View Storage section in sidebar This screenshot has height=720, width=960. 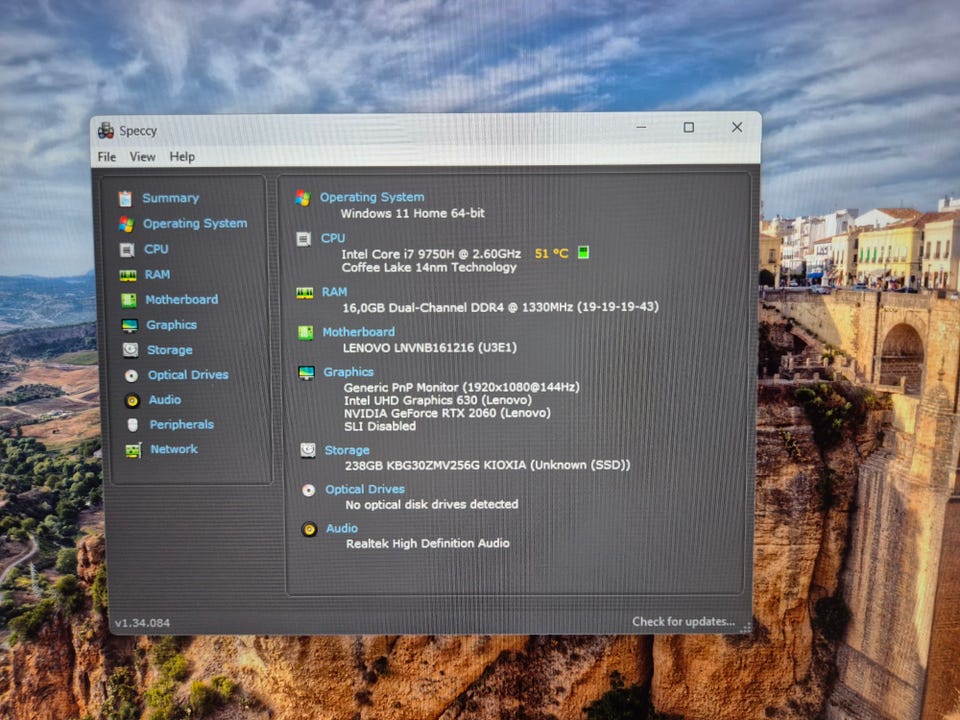point(170,350)
